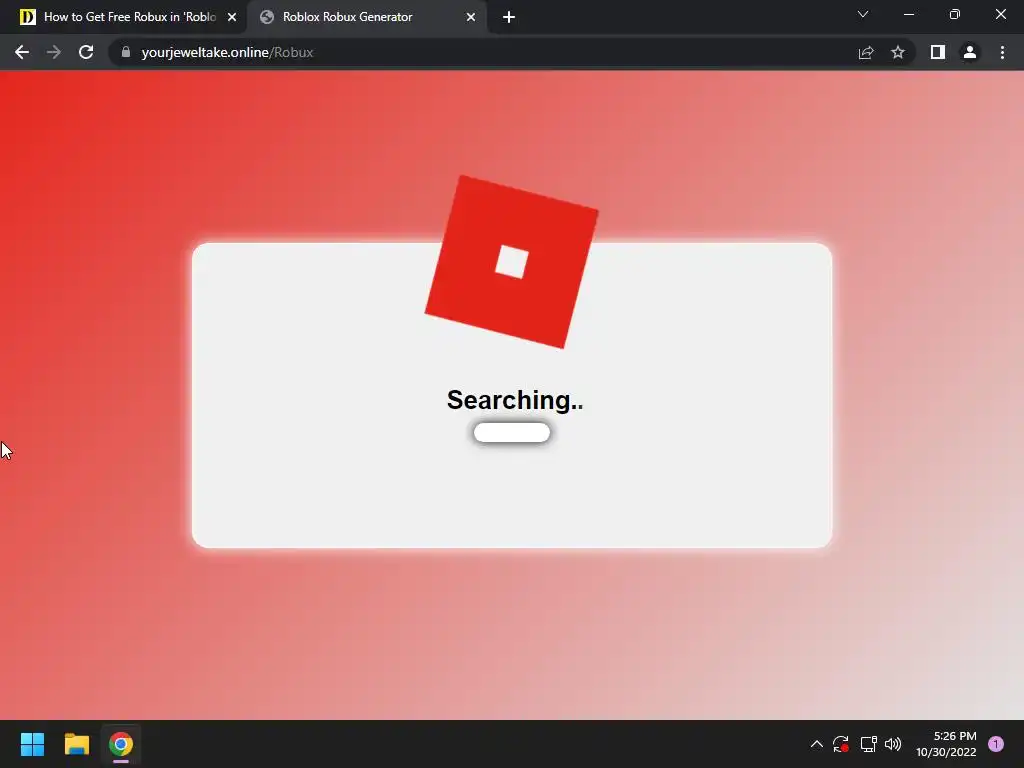Open File Explorer from taskbar
1024x768 pixels.
[76, 744]
